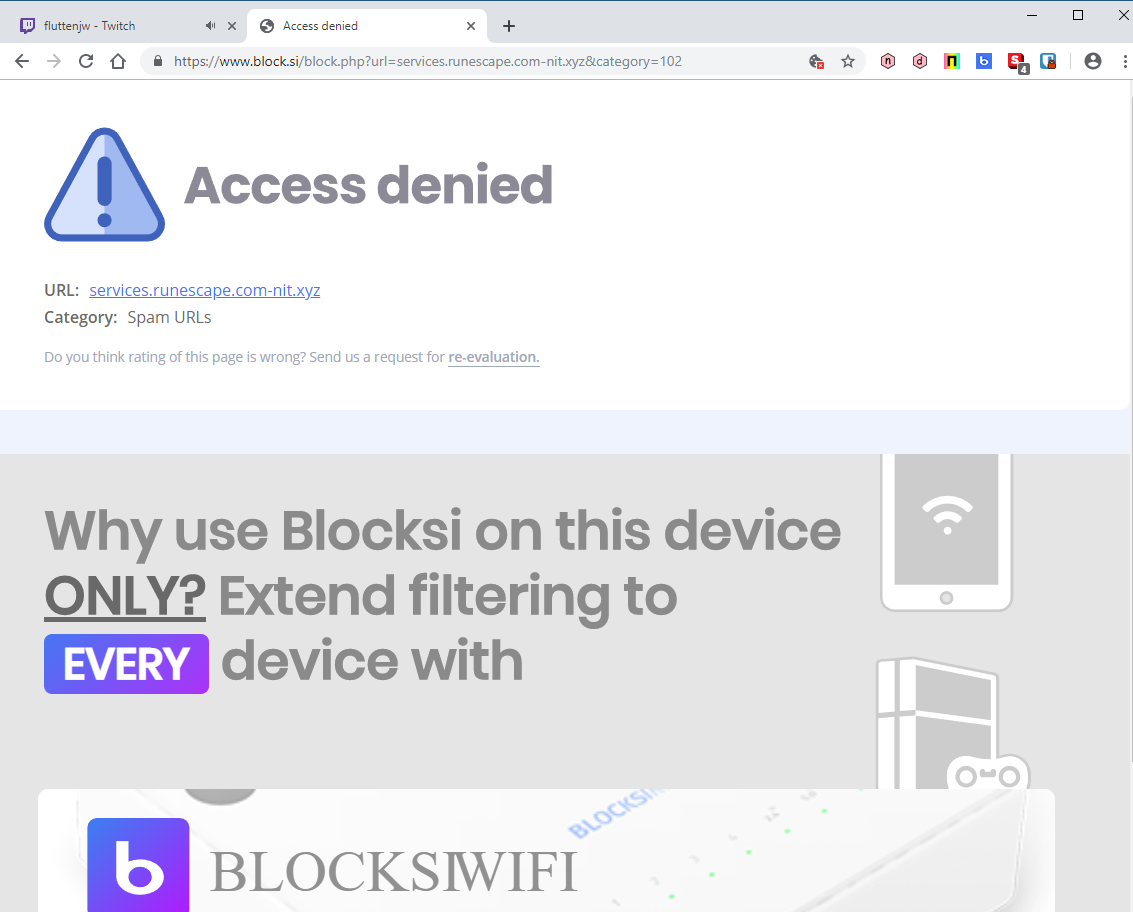Open the services.runescape.com-nit.xyz link

tap(204, 290)
